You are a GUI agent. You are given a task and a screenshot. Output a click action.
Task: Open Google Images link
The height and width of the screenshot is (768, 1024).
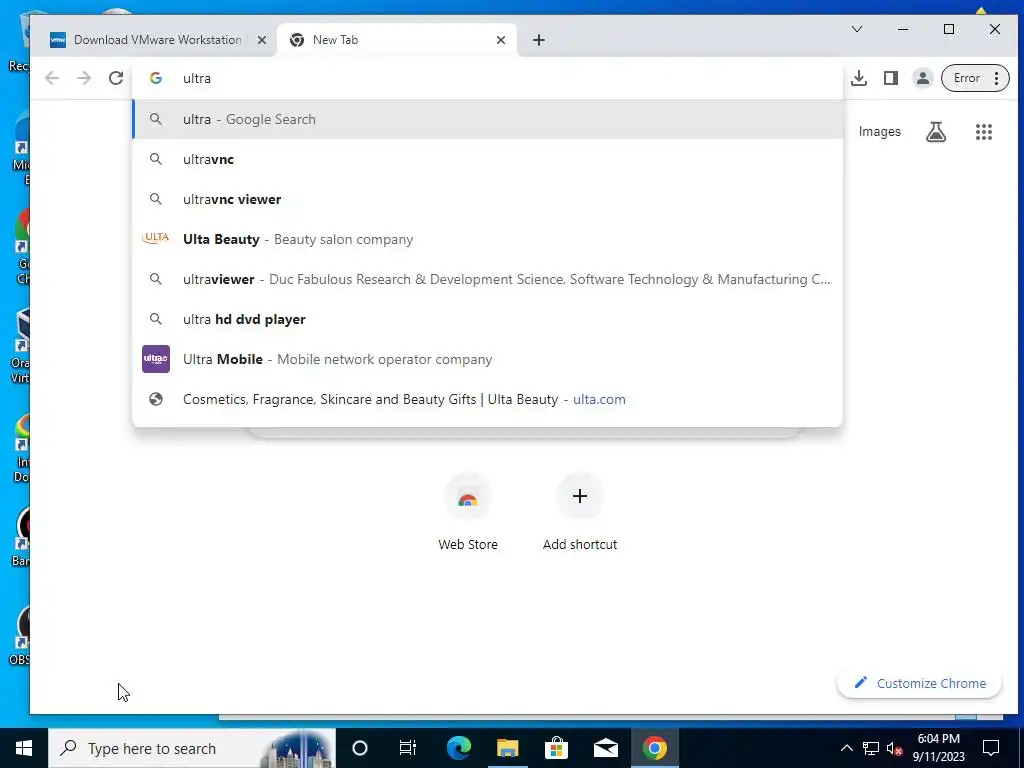point(879,132)
